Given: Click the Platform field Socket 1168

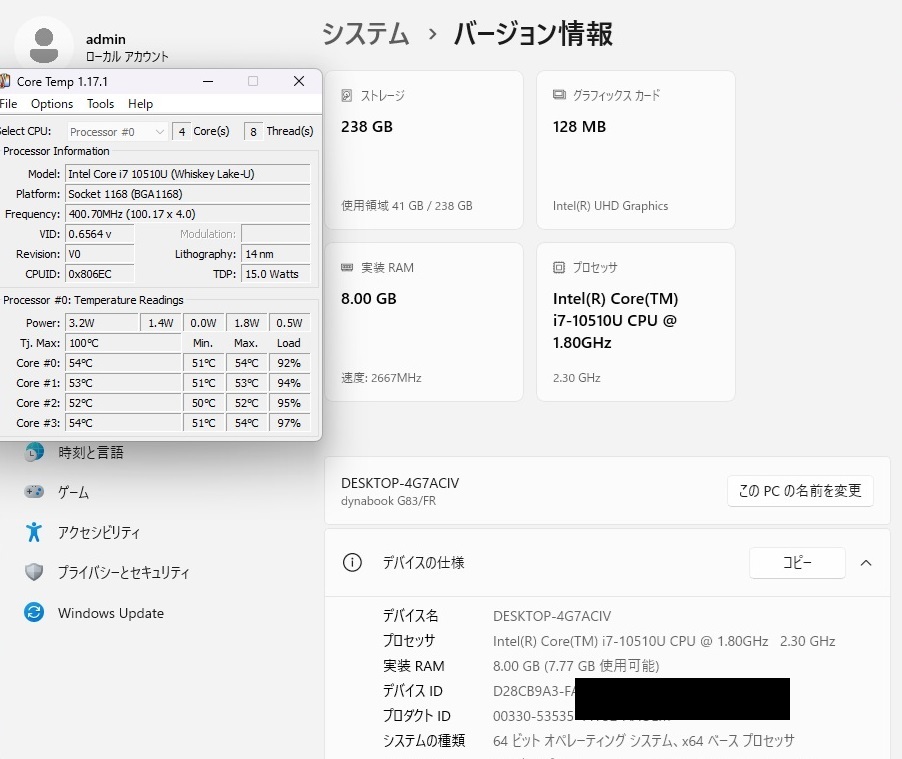Looking at the screenshot, I should pyautogui.click(x=188, y=194).
